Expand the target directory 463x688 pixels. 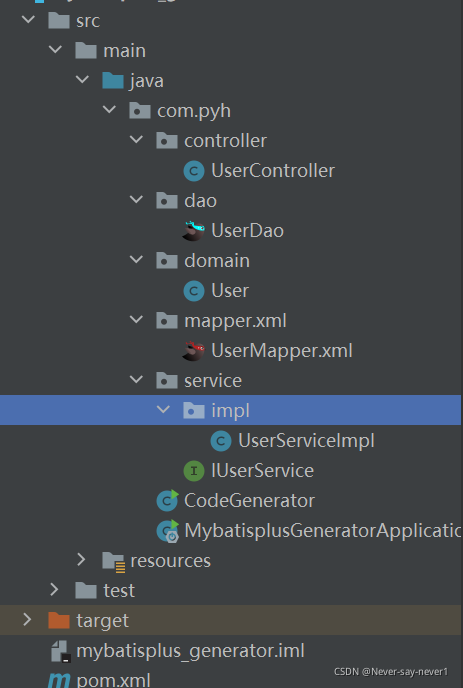coord(27,620)
